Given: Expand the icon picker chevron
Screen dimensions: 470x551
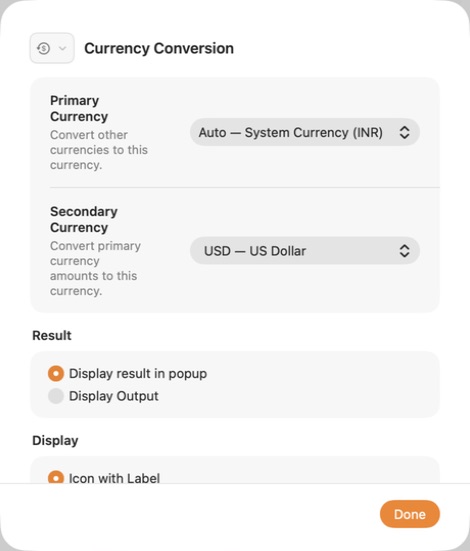Looking at the screenshot, I should (63, 48).
